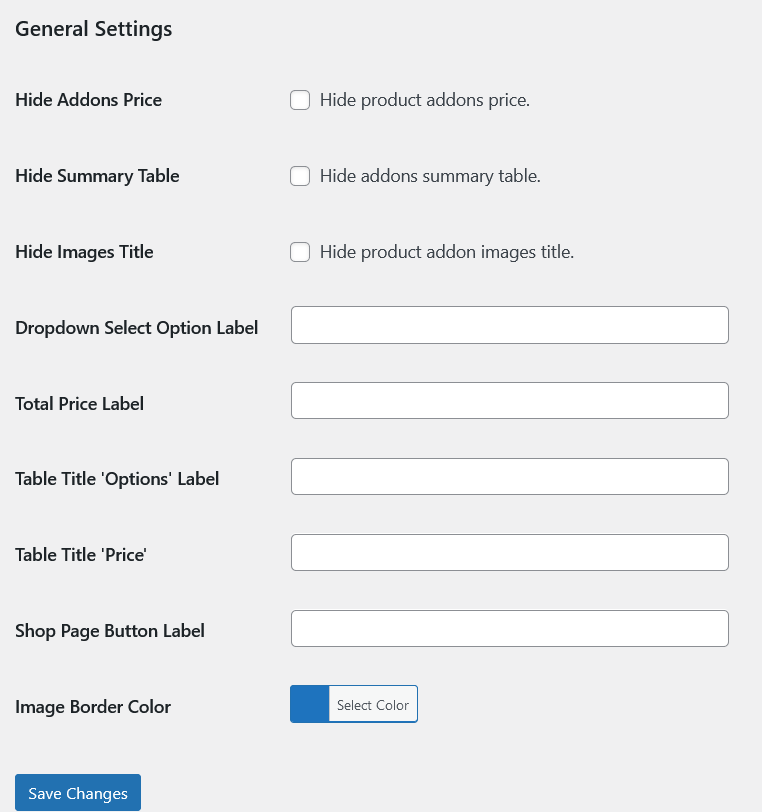Enable the Hide Addons Price checkbox
This screenshot has height=812, width=762.
300,100
